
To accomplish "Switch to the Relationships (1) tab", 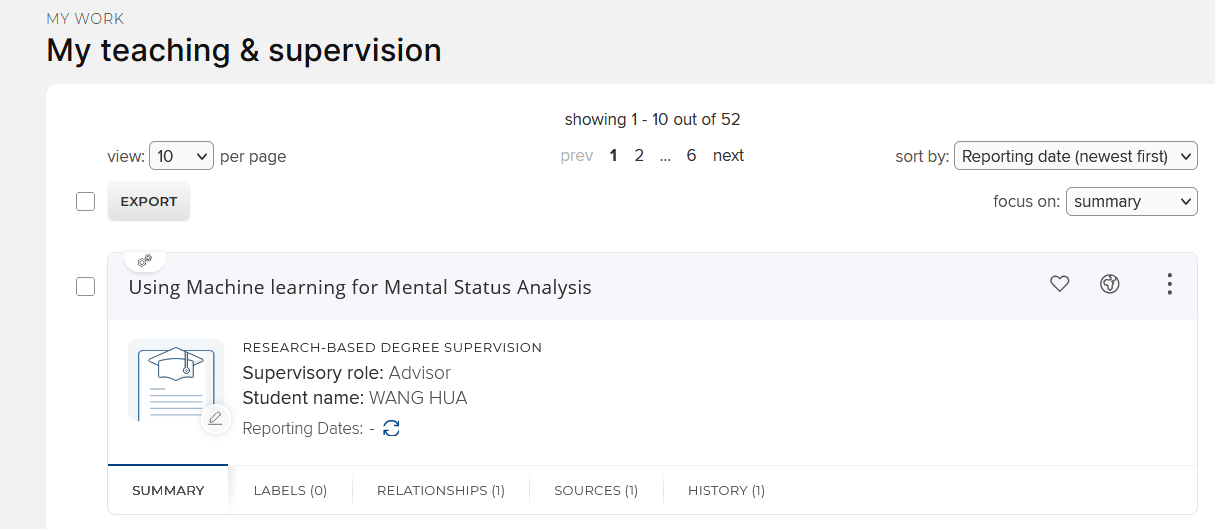I will [x=441, y=490].
